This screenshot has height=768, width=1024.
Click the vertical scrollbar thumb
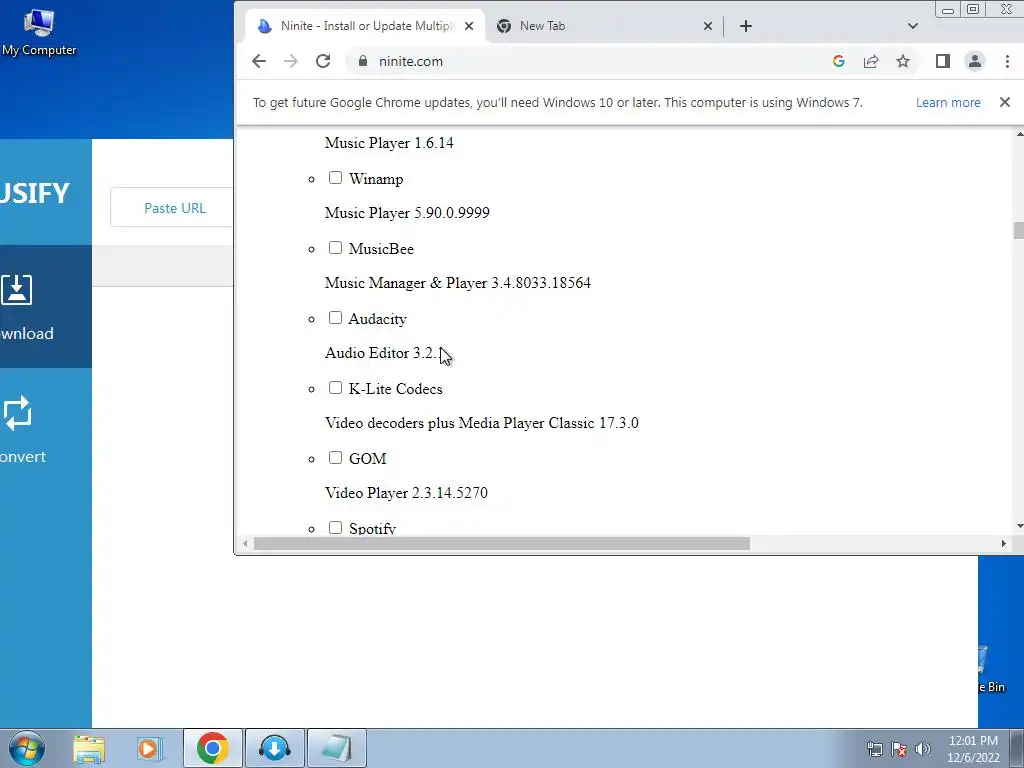pos(1018,231)
